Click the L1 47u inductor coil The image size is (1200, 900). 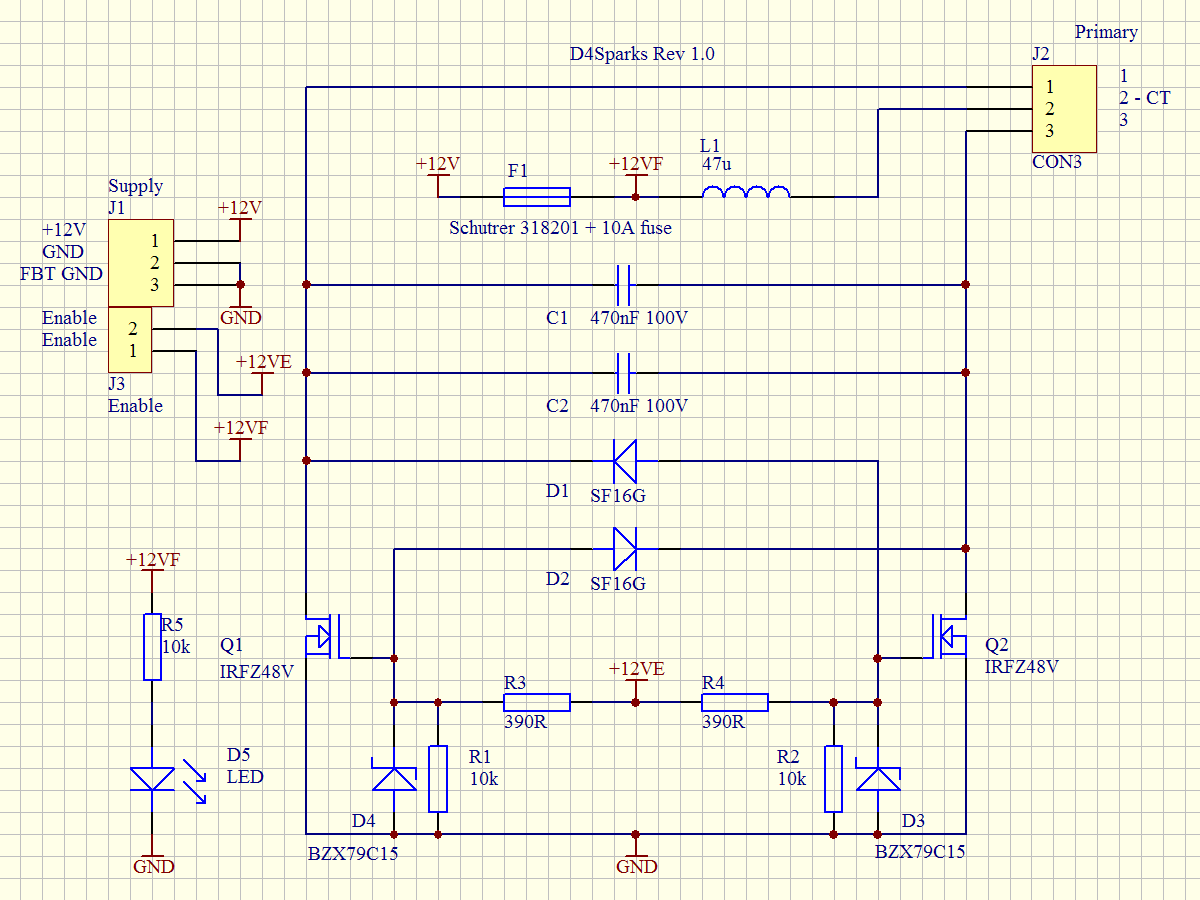746,194
